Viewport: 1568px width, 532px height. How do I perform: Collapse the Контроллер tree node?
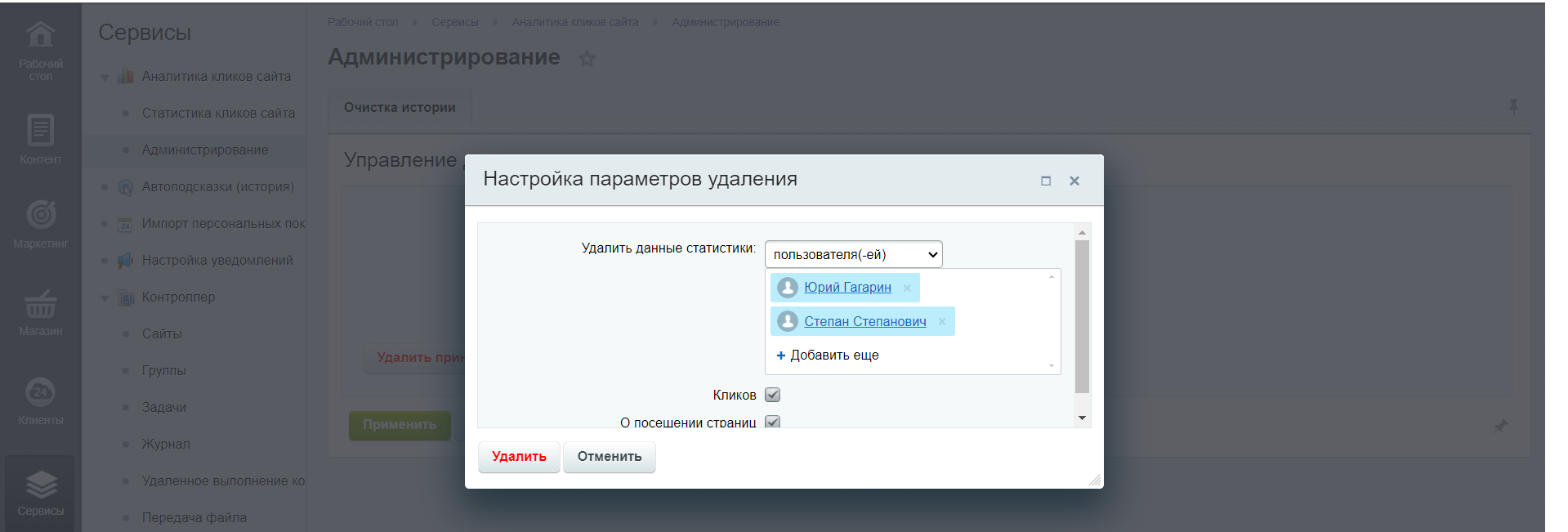point(105,298)
